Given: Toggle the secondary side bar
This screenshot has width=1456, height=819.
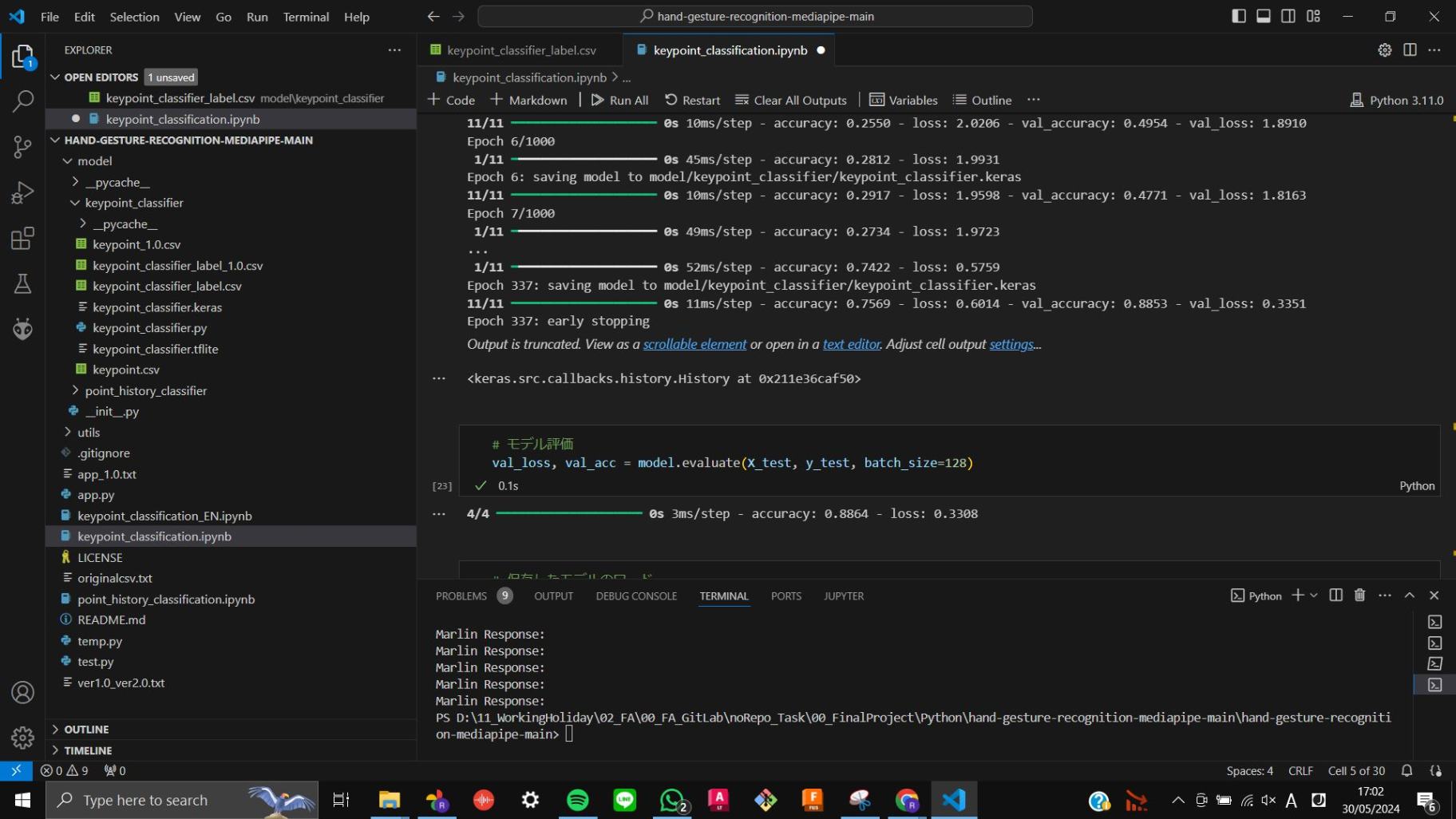Looking at the screenshot, I should click(1288, 16).
